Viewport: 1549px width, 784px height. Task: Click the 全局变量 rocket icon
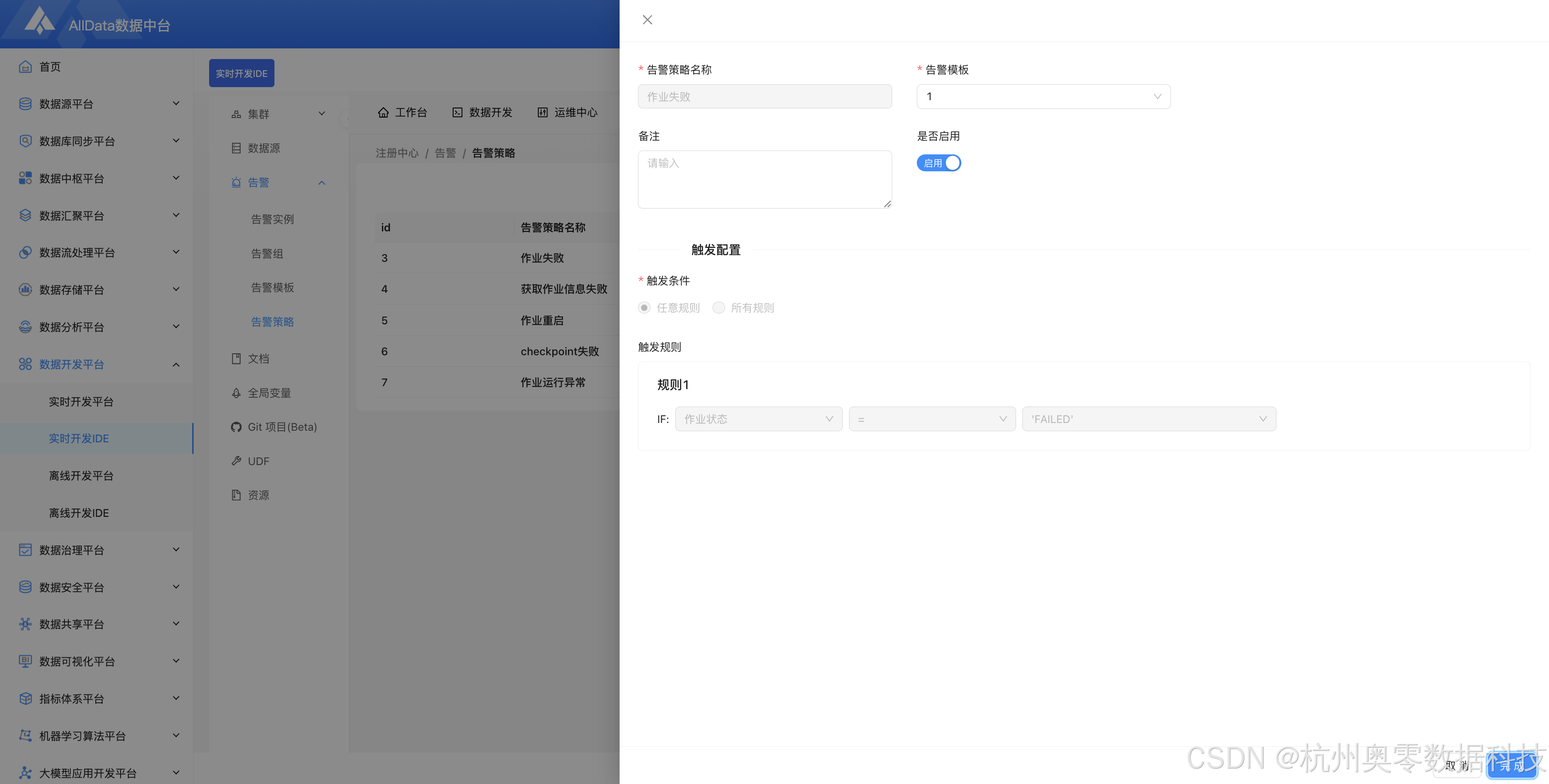[236, 393]
